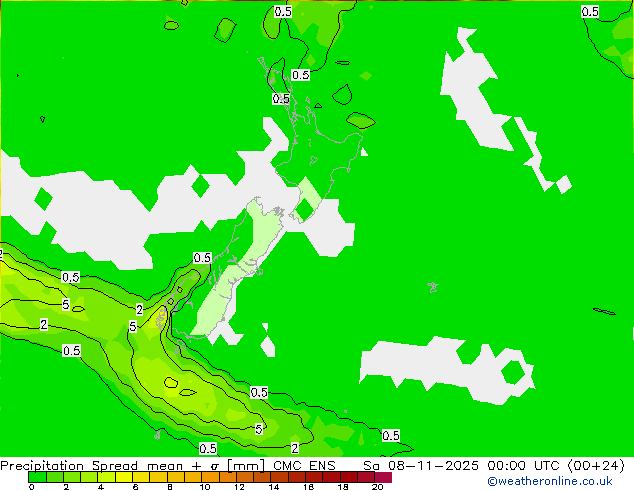The image size is (634, 490).
Task: Click the 'mean + σ' caption text
Action: click(x=185, y=466)
